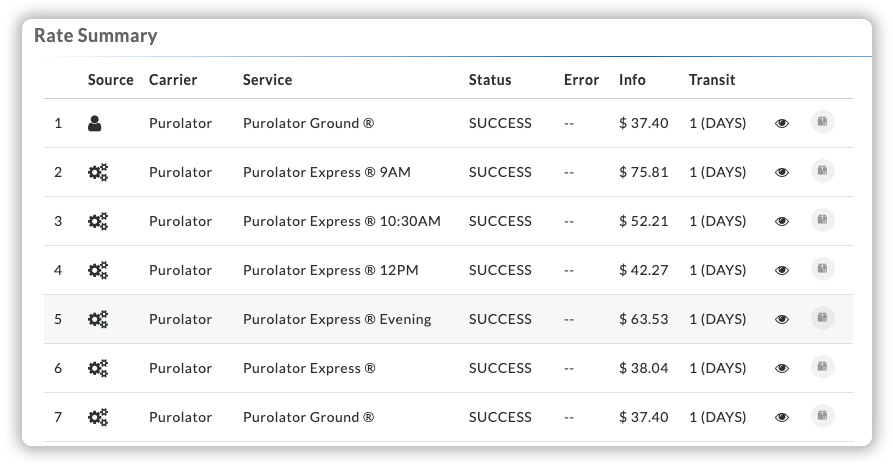Screen dimensions: 893x464
Task: Click the Source column header
Action: (110, 80)
